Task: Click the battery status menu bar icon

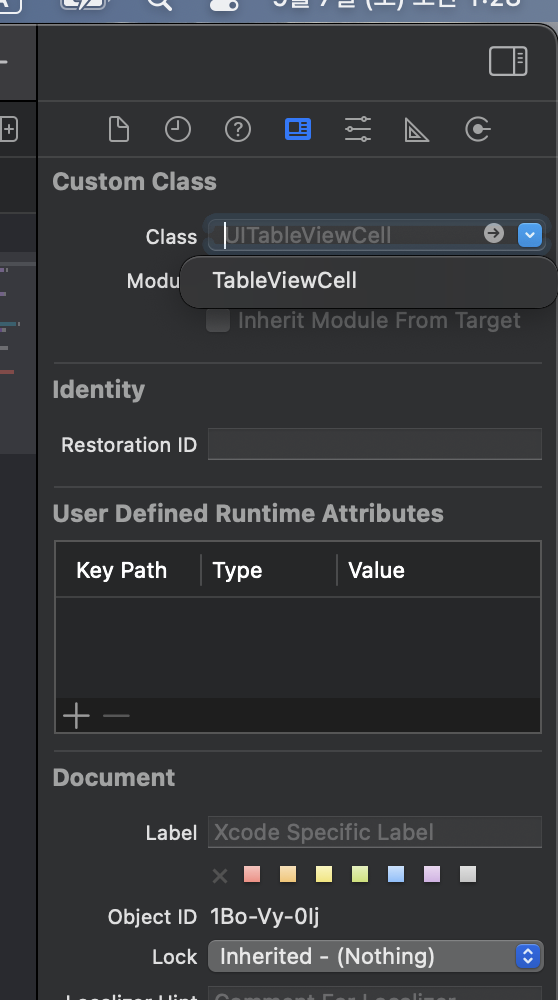Action: [84, 4]
